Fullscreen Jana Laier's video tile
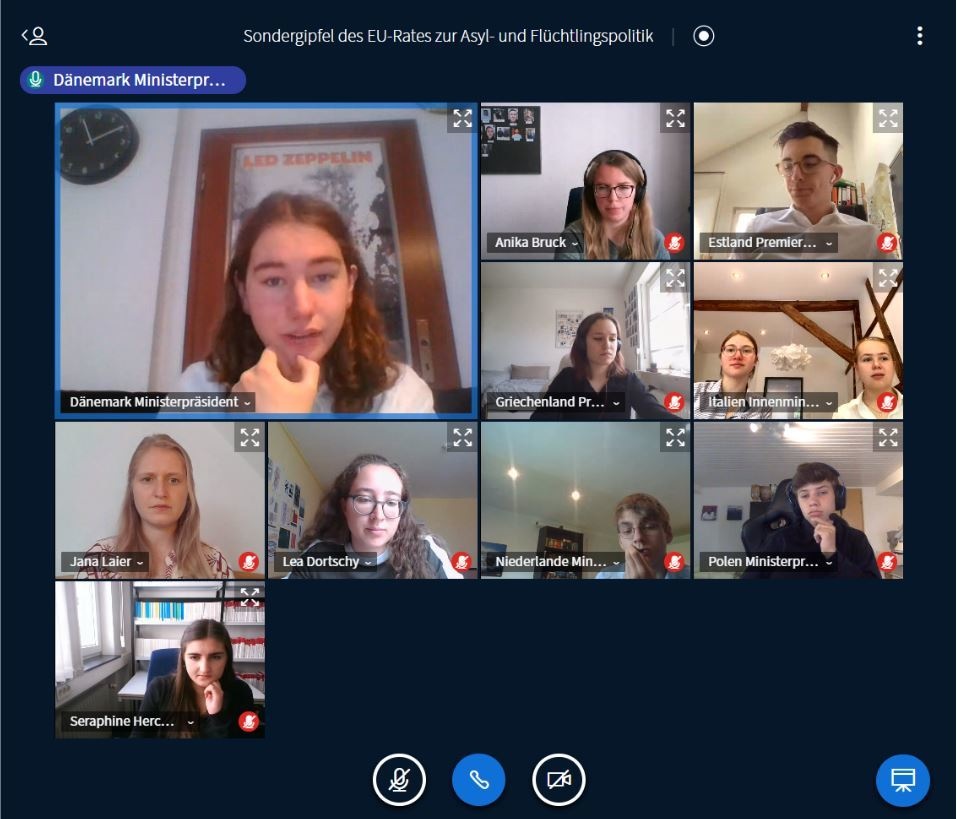This screenshot has height=819, width=957. [250, 438]
